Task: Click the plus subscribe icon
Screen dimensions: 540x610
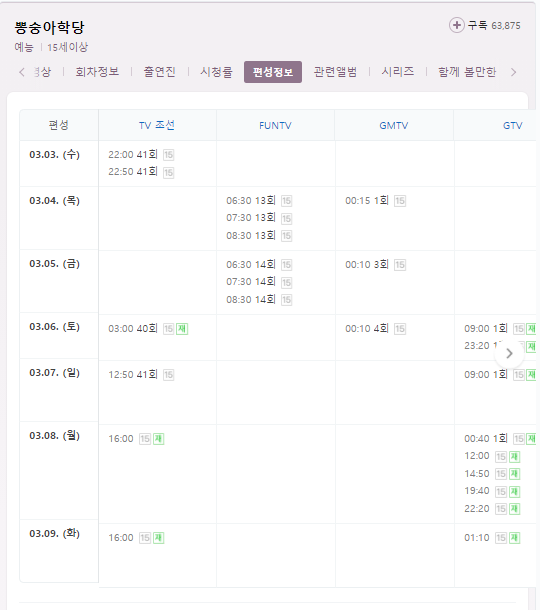Action: pos(457,25)
